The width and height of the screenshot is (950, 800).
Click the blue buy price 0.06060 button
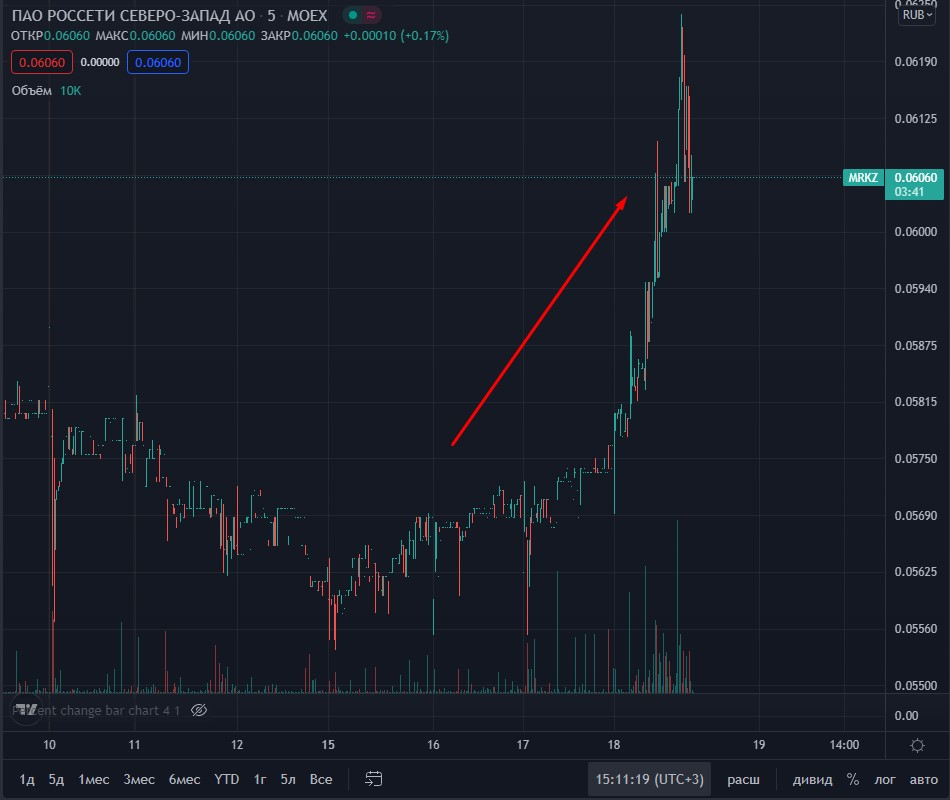pyautogui.click(x=158, y=62)
